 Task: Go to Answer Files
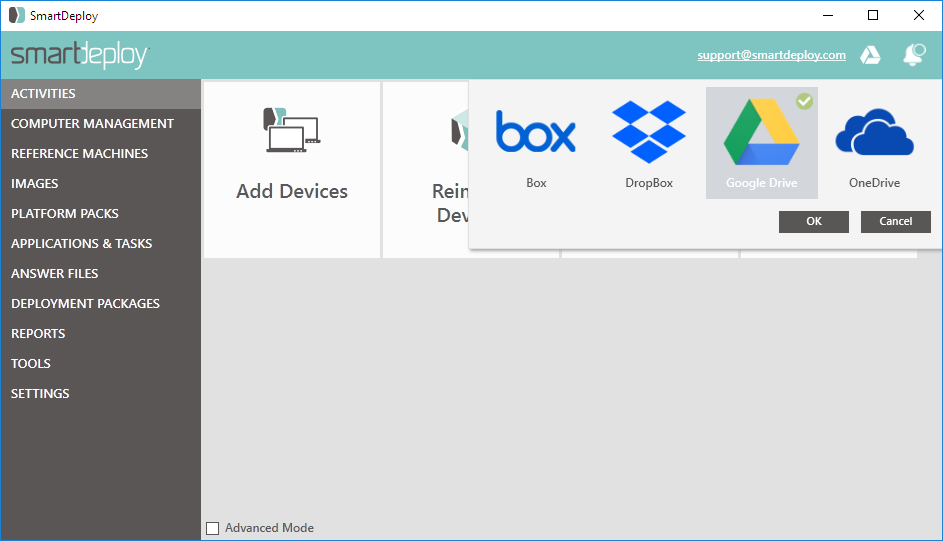pos(100,274)
